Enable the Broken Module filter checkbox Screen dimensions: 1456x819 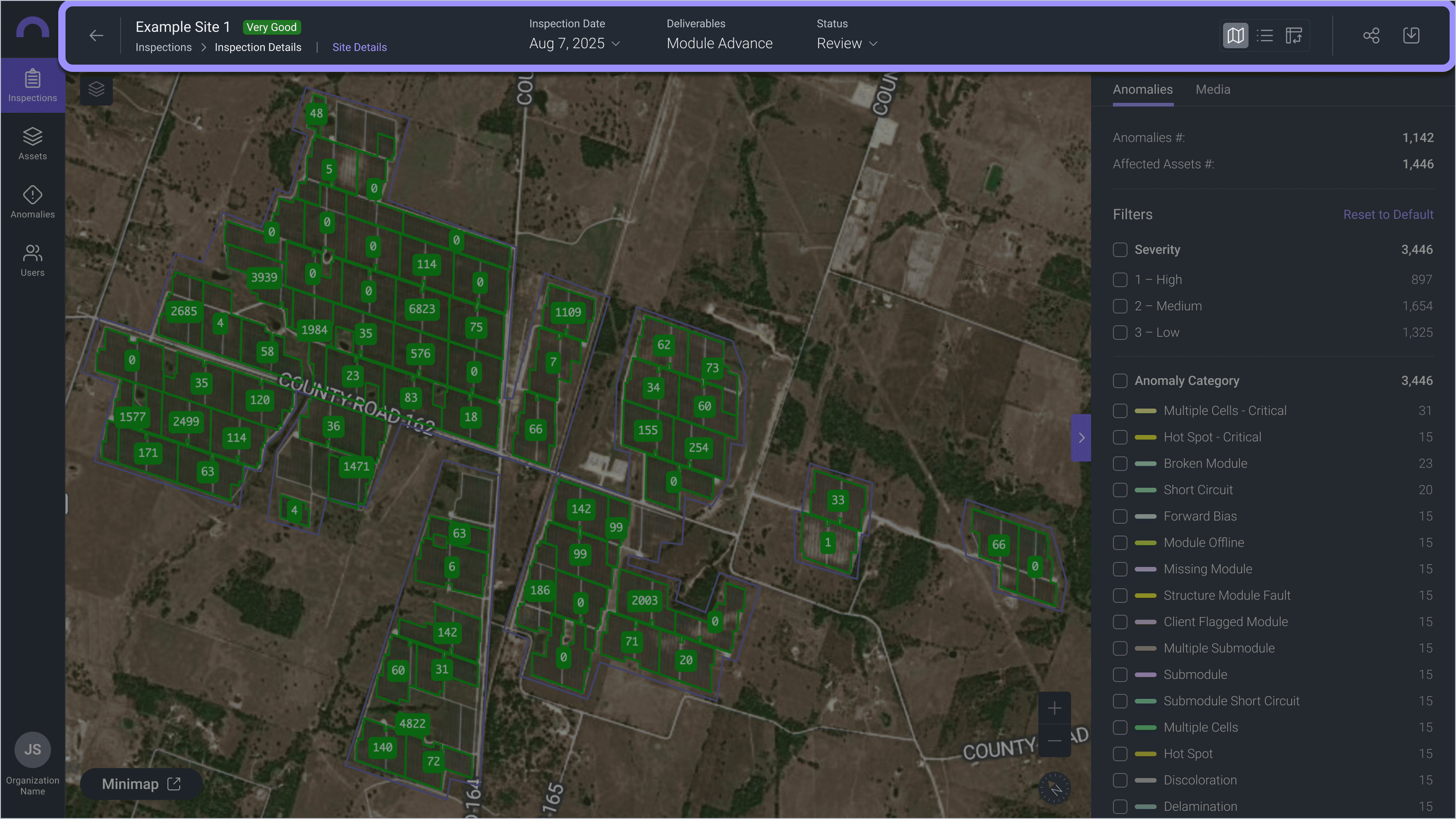[1120, 464]
